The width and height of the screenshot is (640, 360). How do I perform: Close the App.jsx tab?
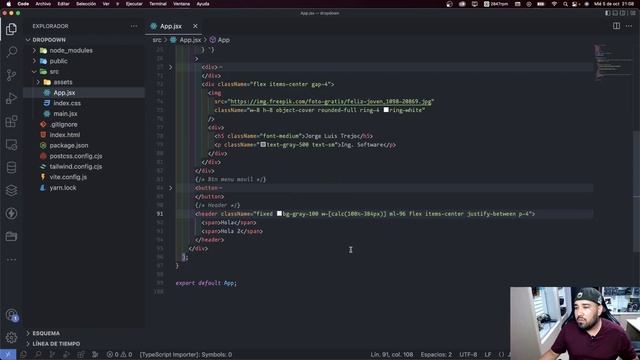(195, 26)
